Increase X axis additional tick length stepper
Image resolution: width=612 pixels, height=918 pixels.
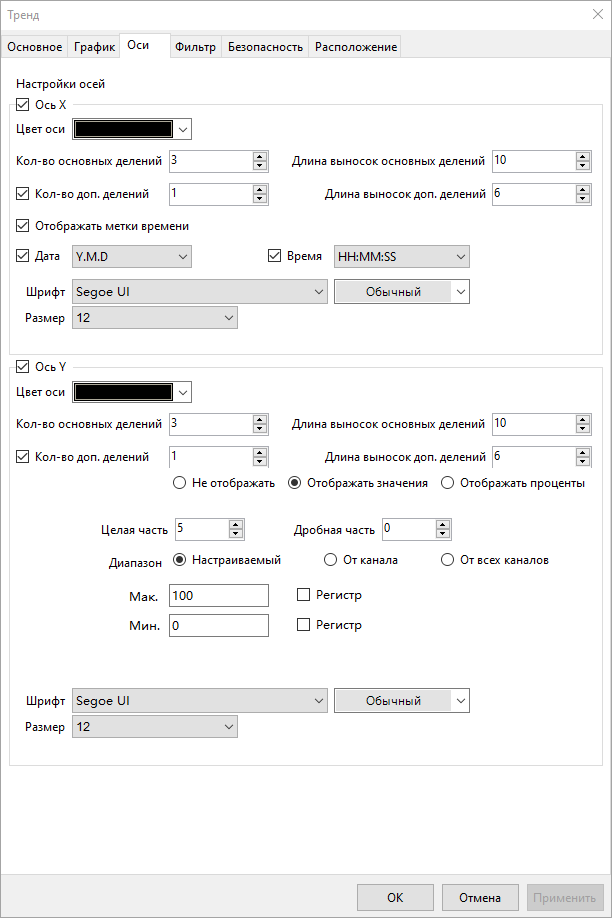(x=582, y=190)
